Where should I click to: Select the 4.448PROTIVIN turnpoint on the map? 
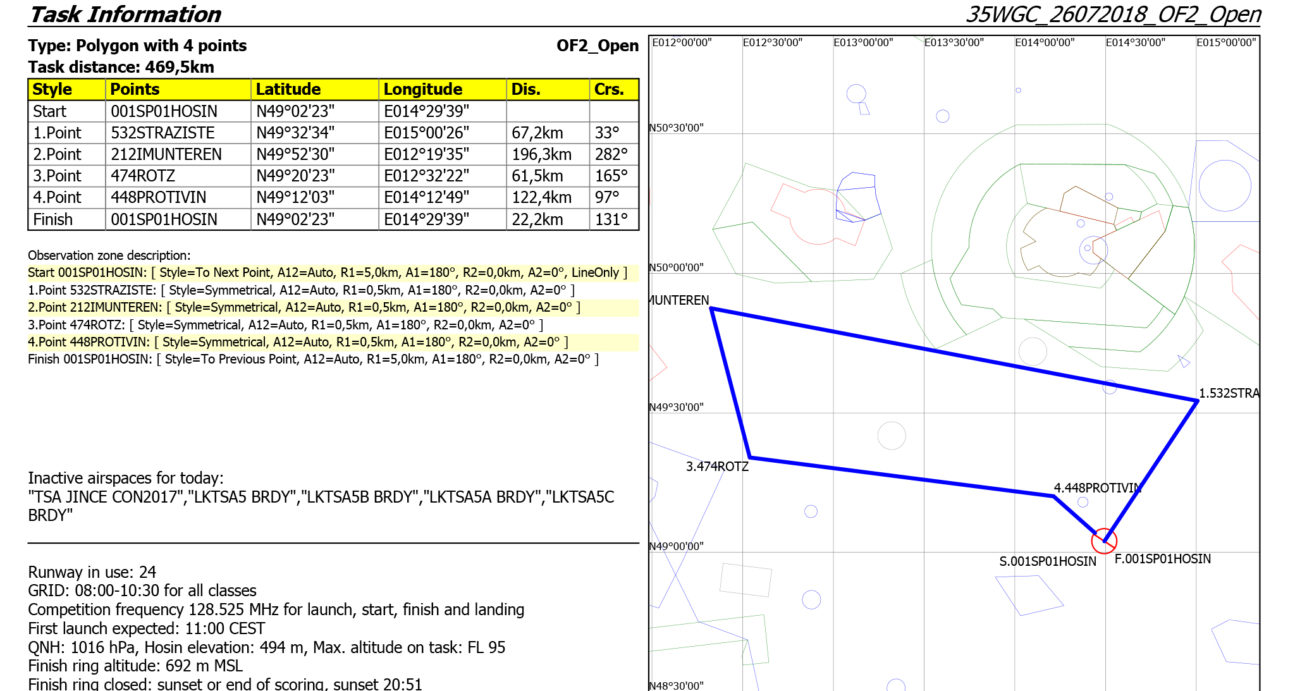[1052, 494]
